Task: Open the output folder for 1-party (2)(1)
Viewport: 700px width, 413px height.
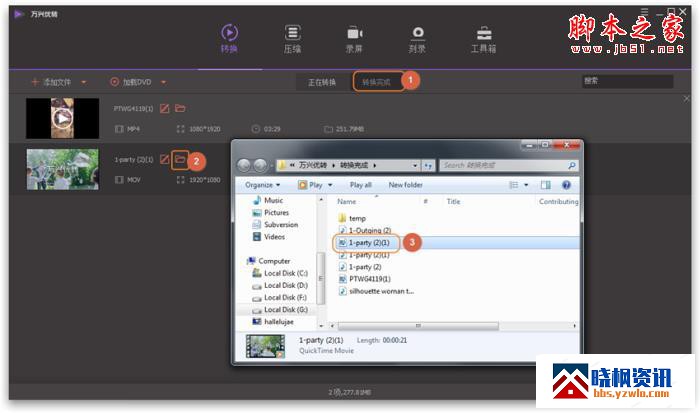Action: coord(180,159)
